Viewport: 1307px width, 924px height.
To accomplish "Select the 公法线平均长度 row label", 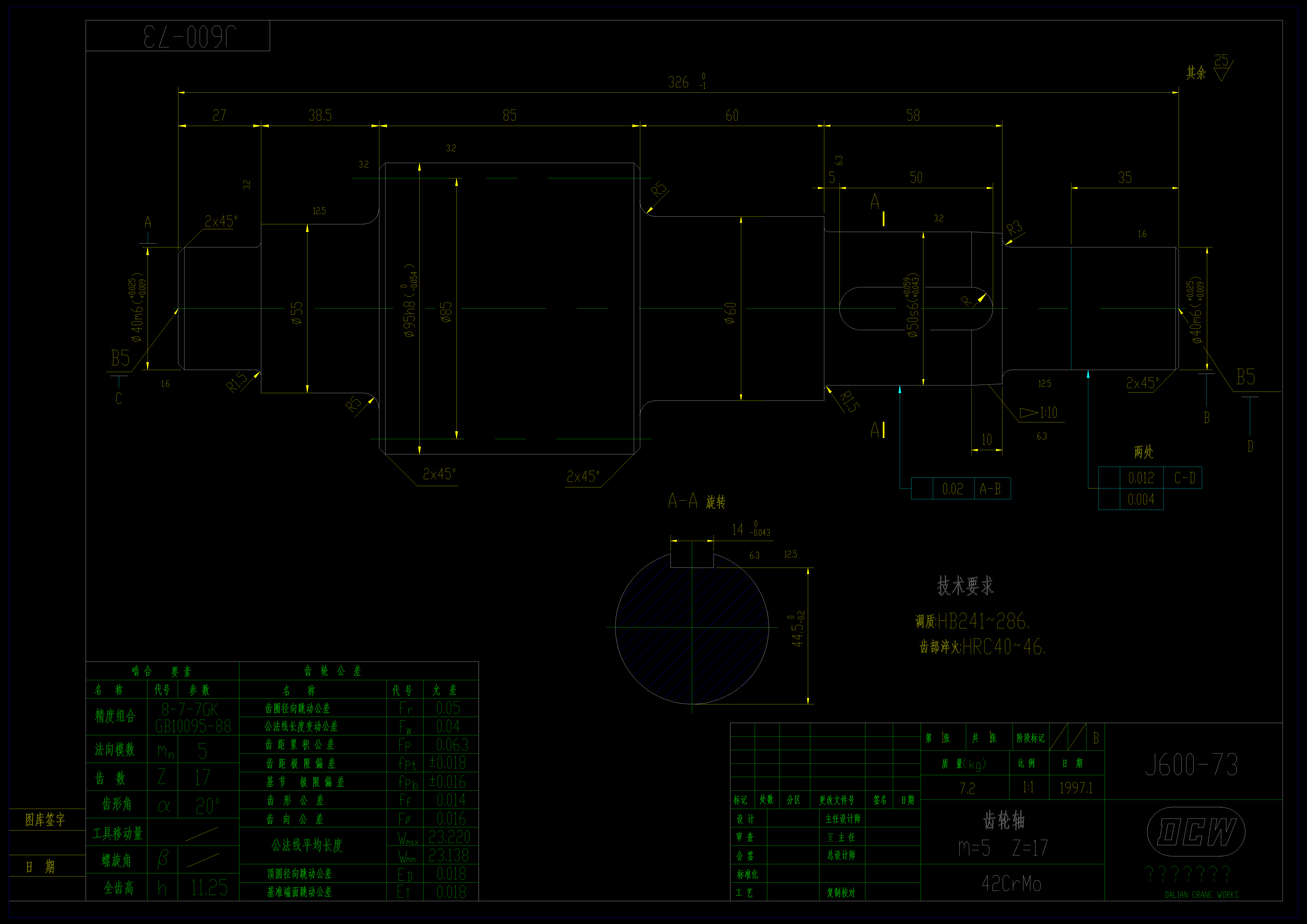I will [307, 845].
